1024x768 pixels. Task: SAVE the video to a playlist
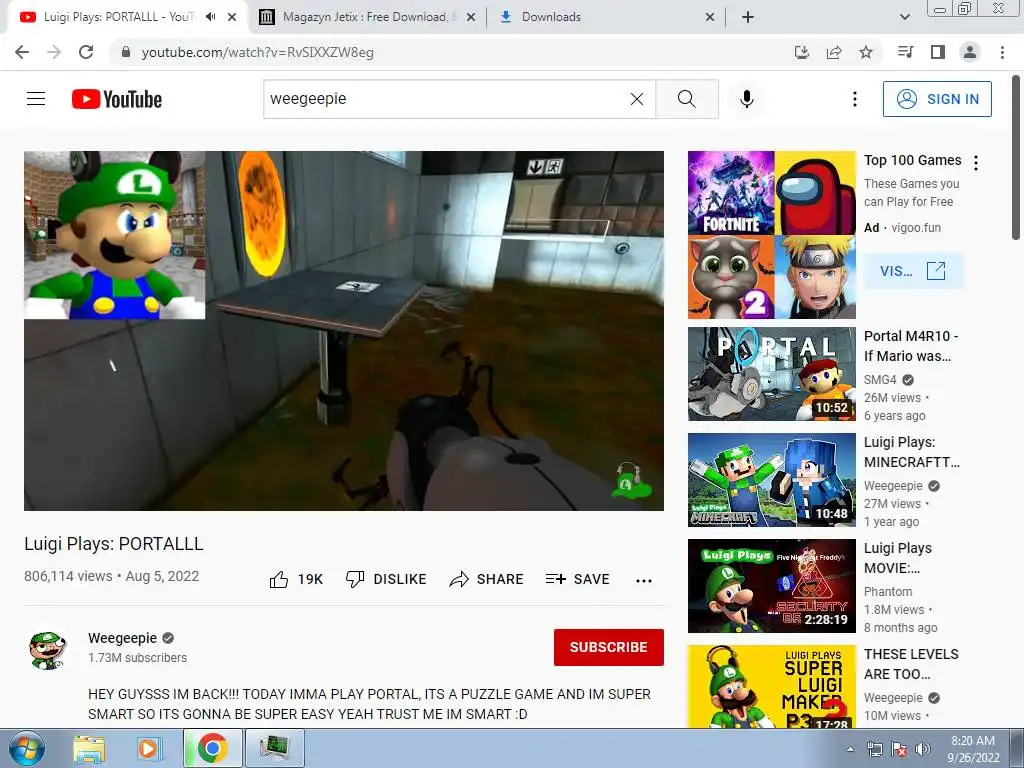point(577,579)
